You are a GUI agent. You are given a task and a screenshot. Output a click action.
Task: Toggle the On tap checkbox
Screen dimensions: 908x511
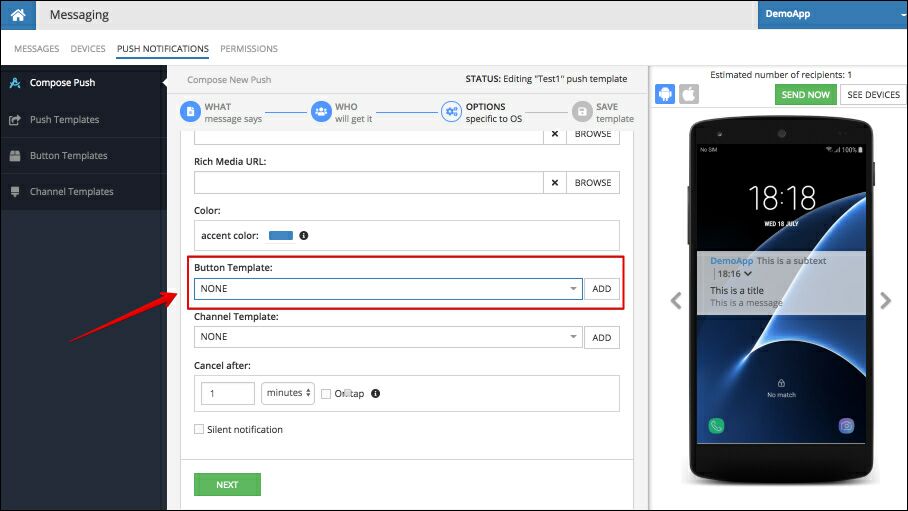(x=326, y=394)
